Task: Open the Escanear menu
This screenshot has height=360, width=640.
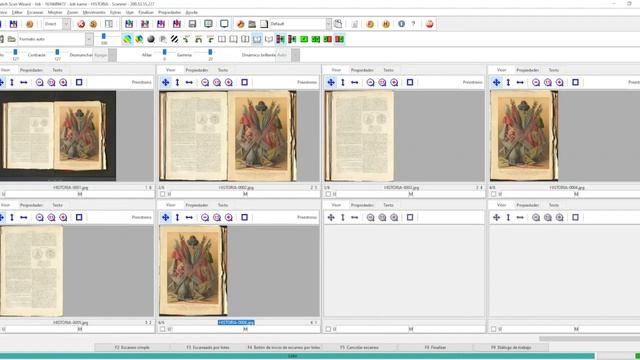Action: point(35,13)
